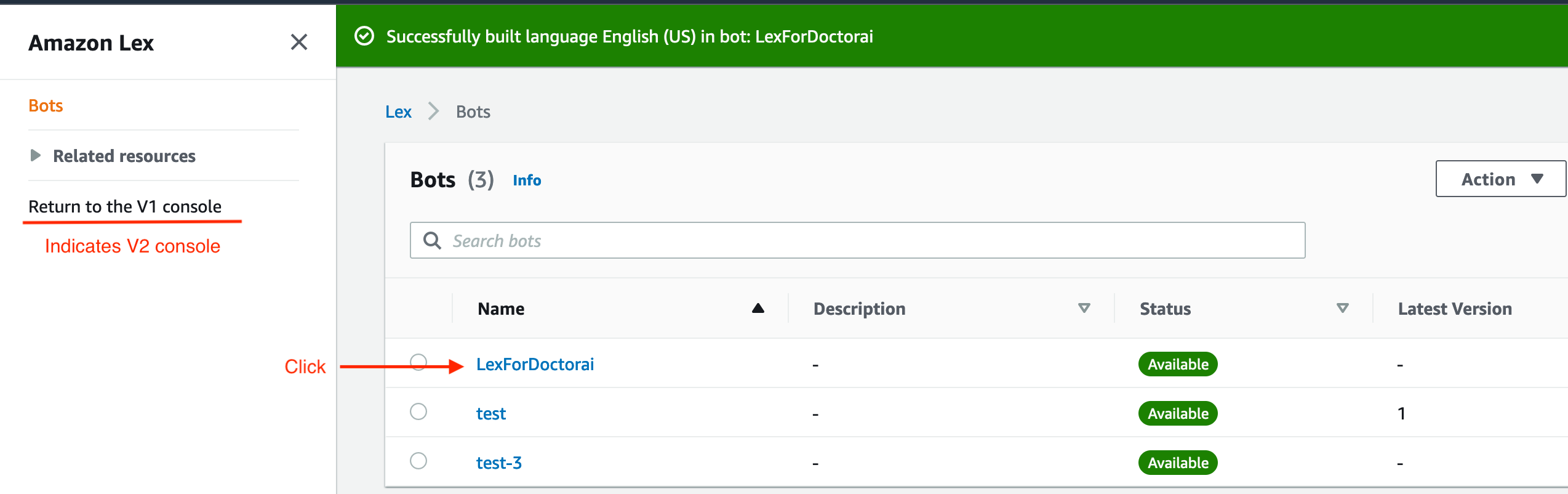Click the Bots breadcrumb item
This screenshot has width=1568, height=494.
(x=473, y=111)
